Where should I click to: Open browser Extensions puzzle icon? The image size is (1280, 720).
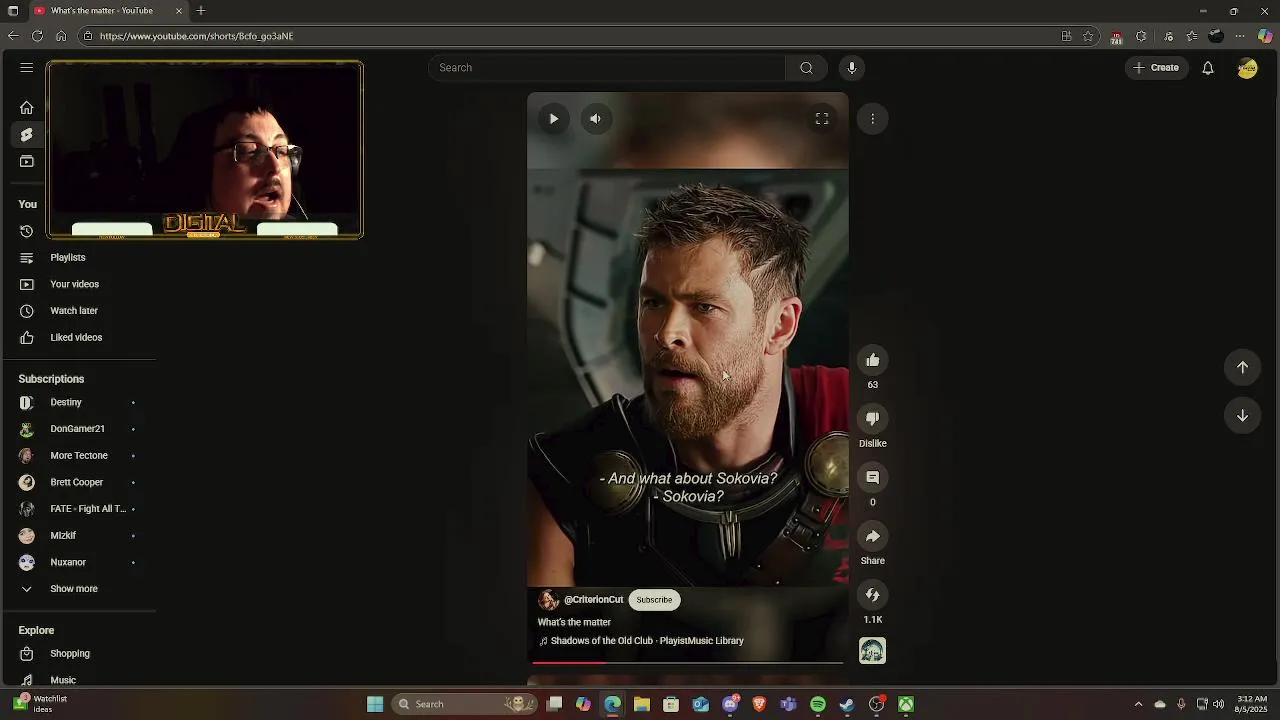(1141, 36)
